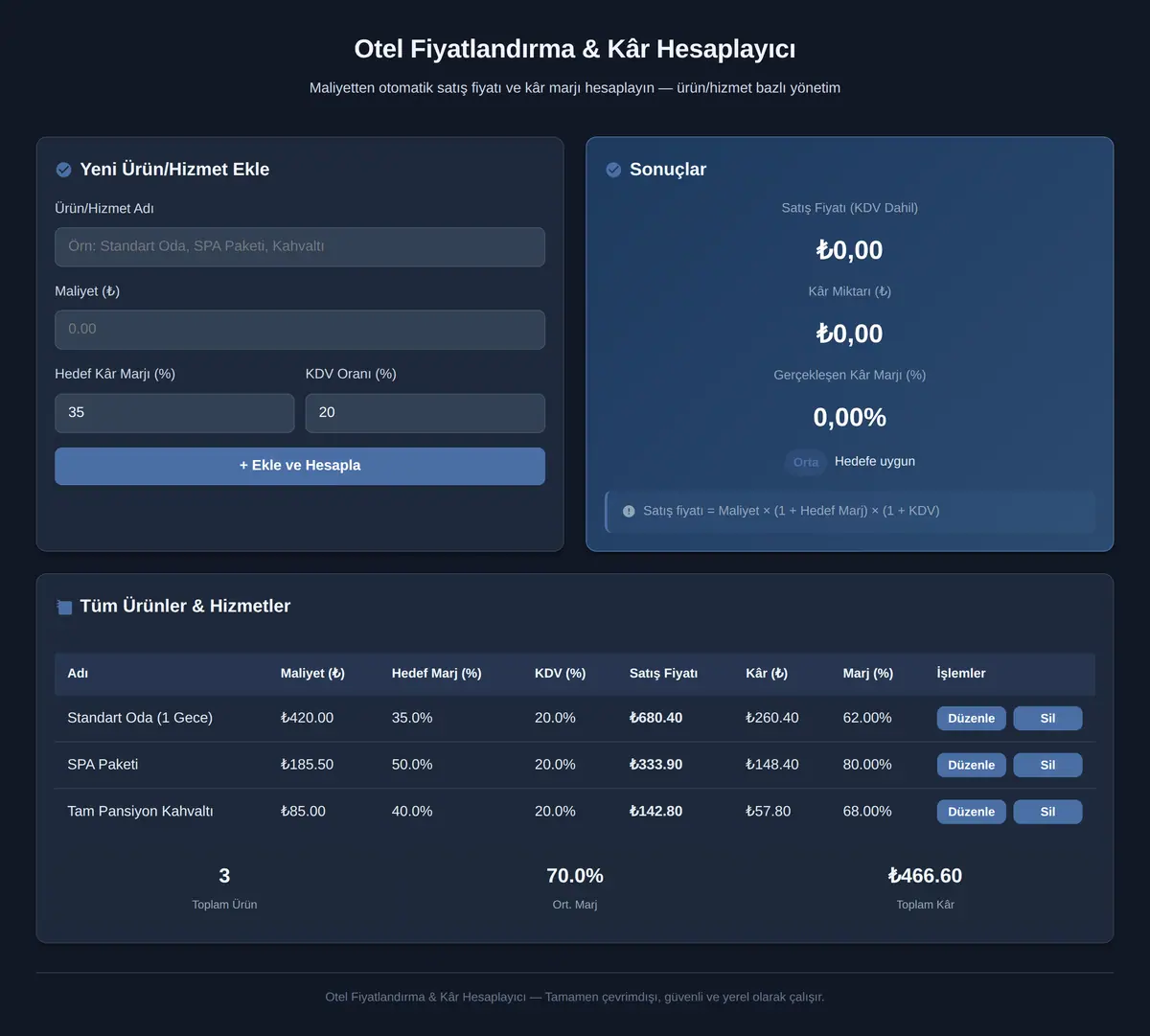1150x1036 pixels.
Task: Click the Satış fiyatı formula note text
Action: 791,511
